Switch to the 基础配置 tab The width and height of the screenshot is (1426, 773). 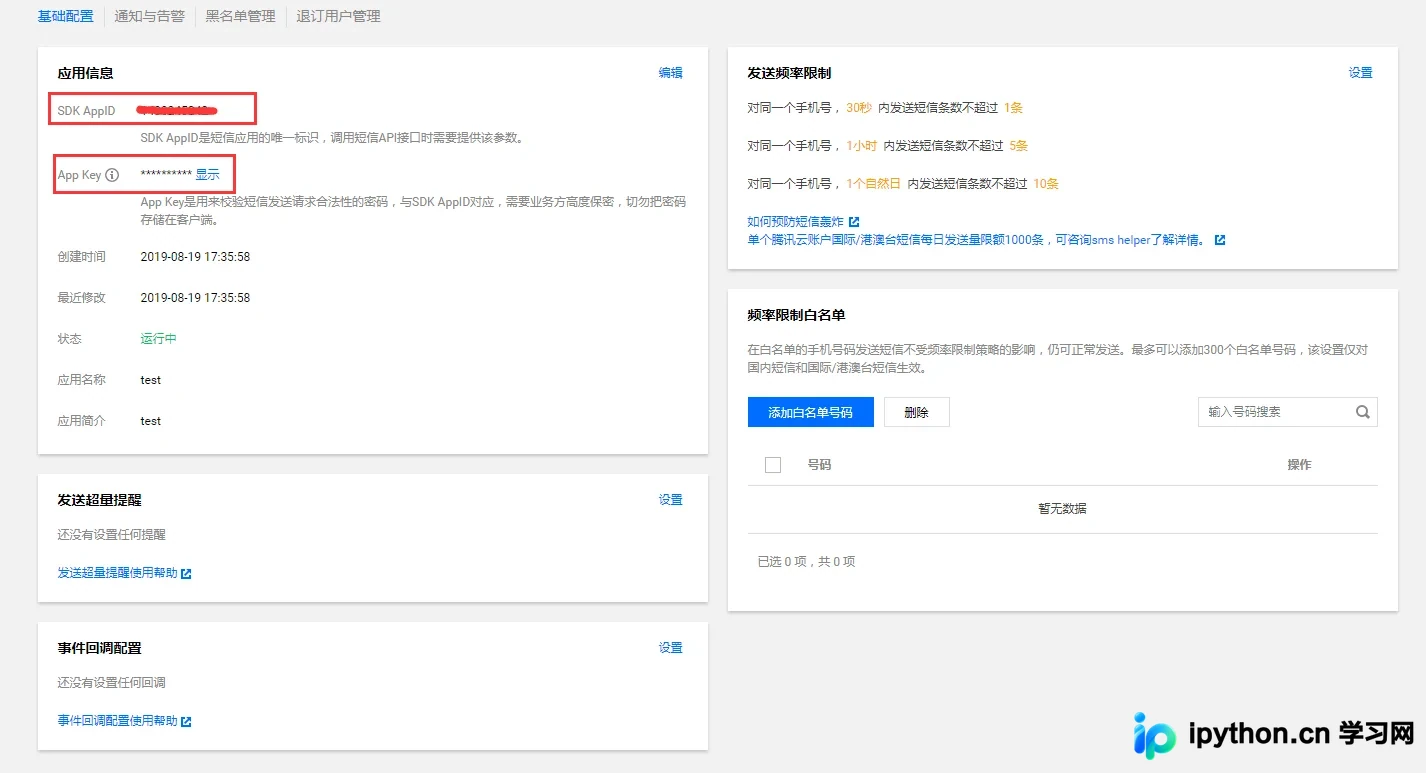(x=66, y=16)
